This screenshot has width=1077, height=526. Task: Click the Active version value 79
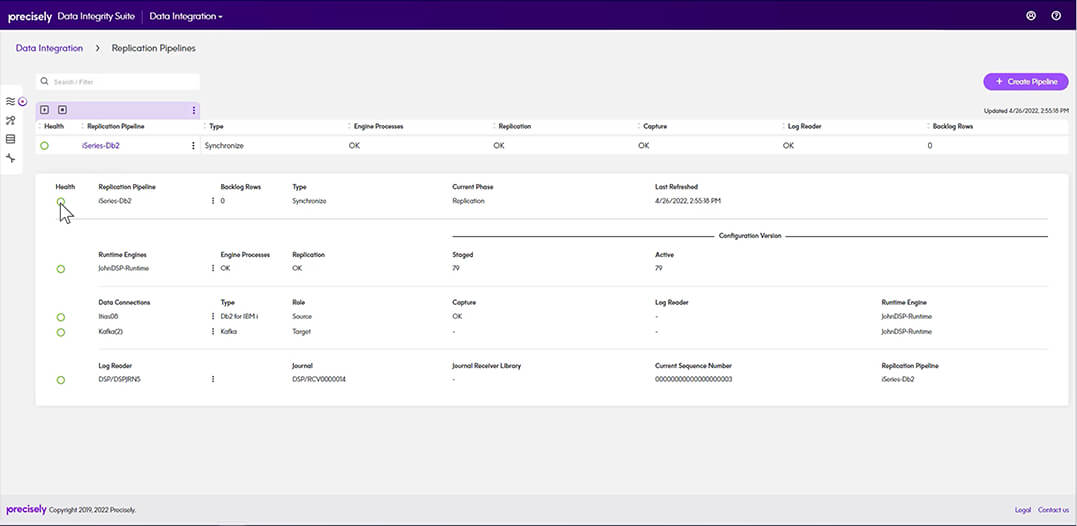[659, 268]
